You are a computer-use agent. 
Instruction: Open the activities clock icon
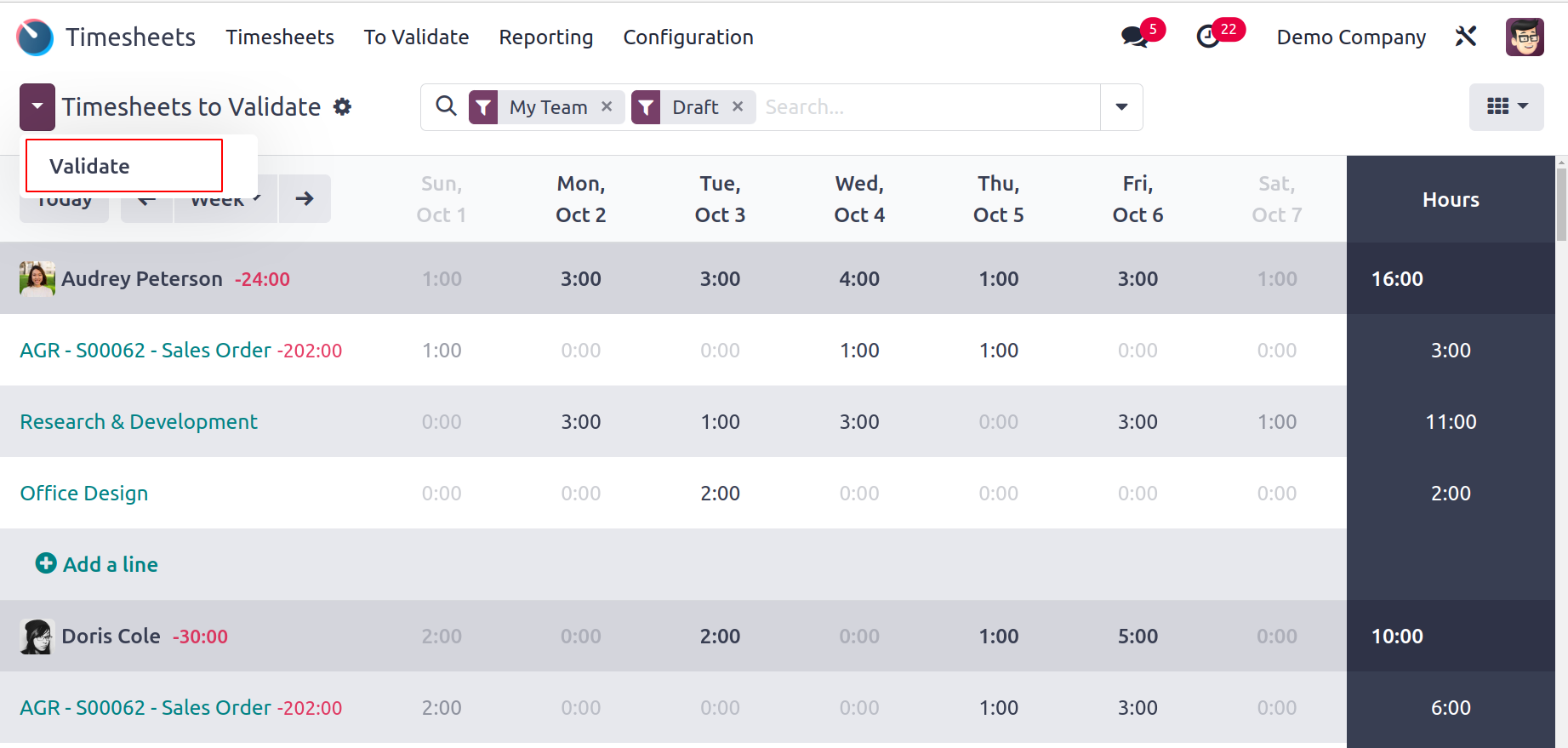(x=1208, y=37)
